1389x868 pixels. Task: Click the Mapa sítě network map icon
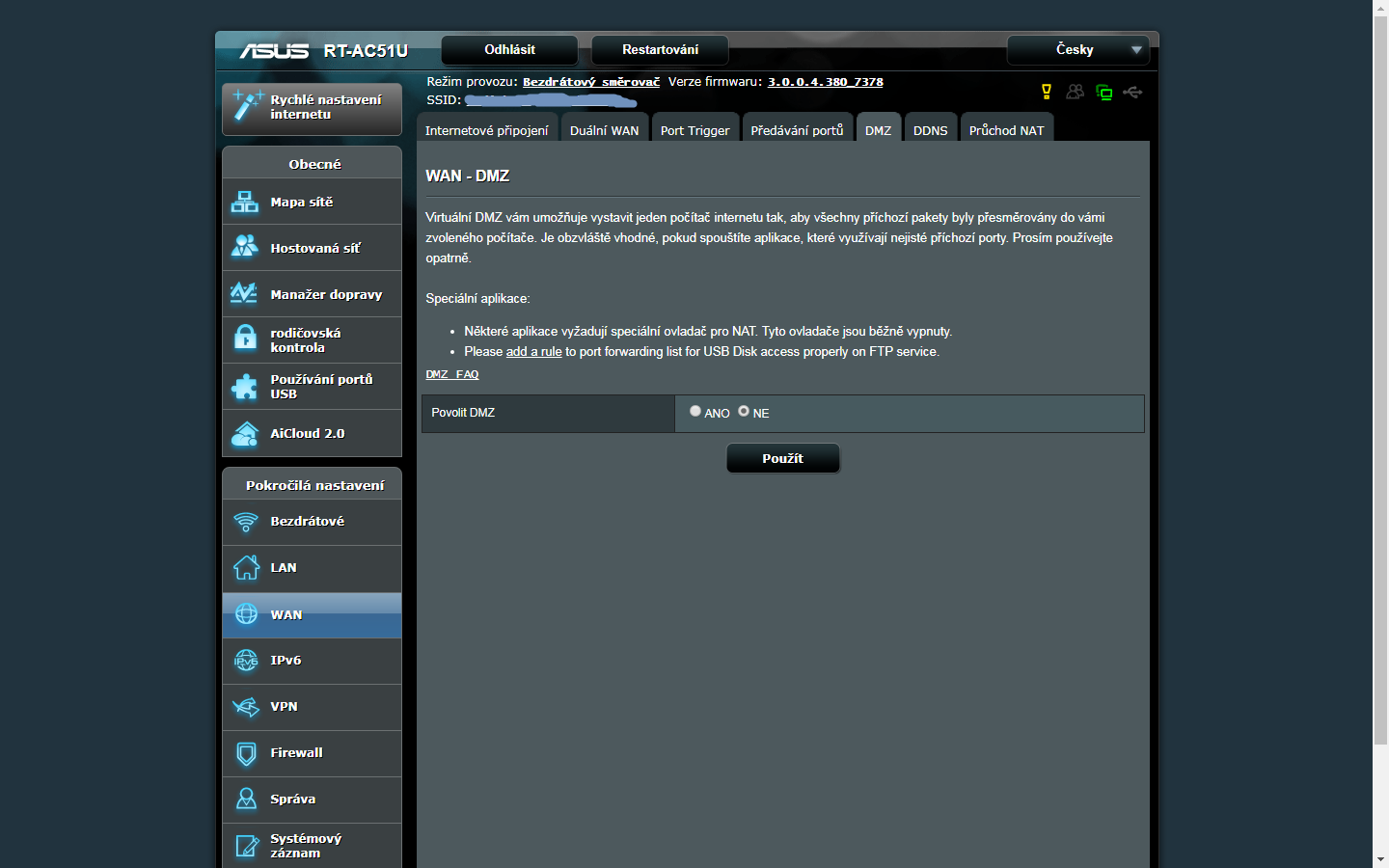(x=245, y=202)
